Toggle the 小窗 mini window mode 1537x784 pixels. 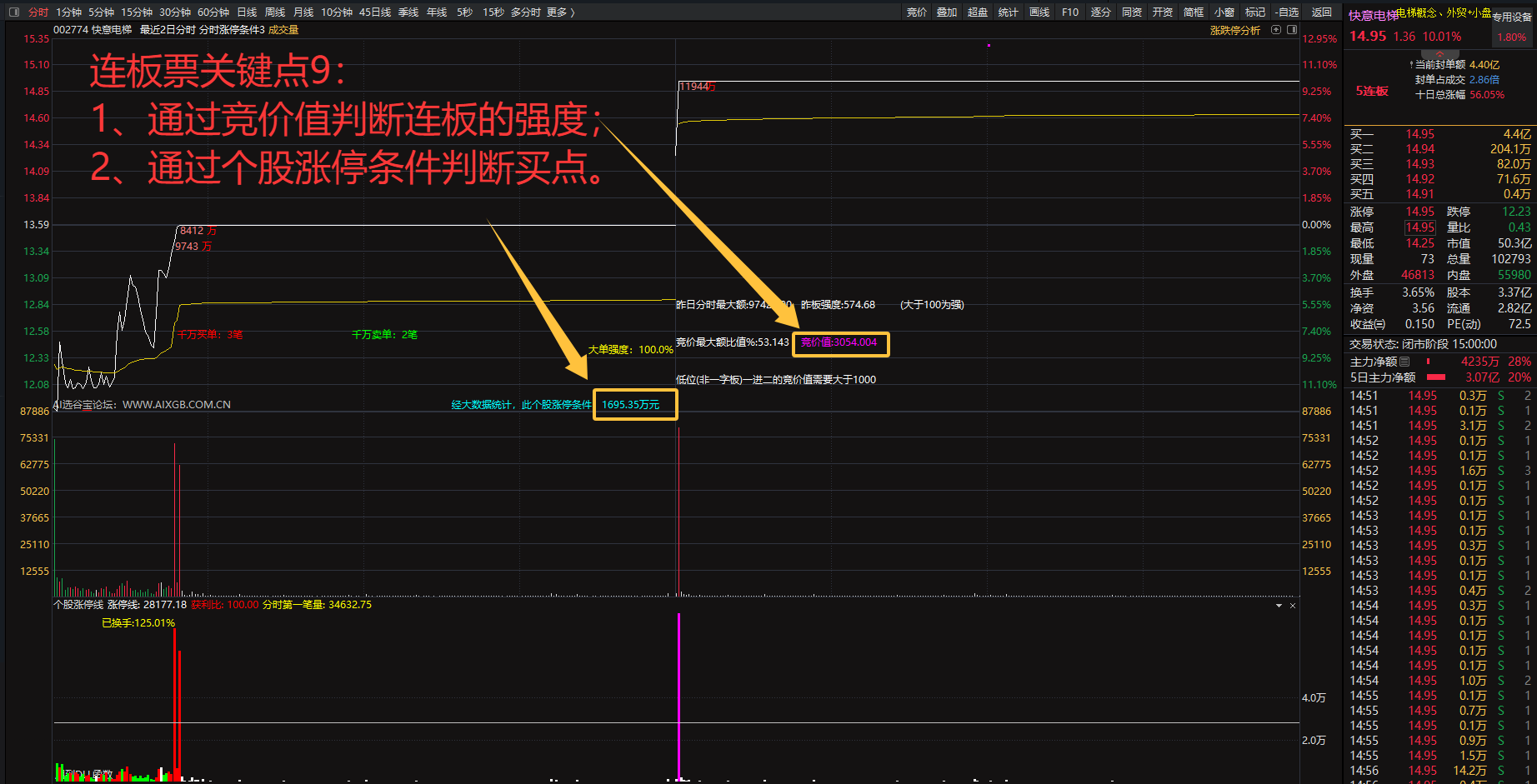pos(1224,12)
